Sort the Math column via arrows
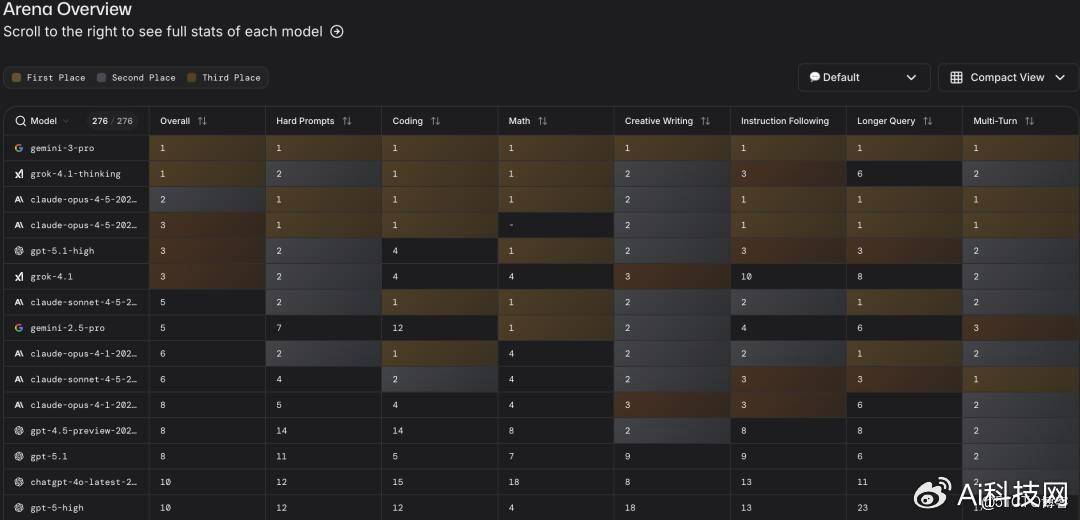 point(543,121)
